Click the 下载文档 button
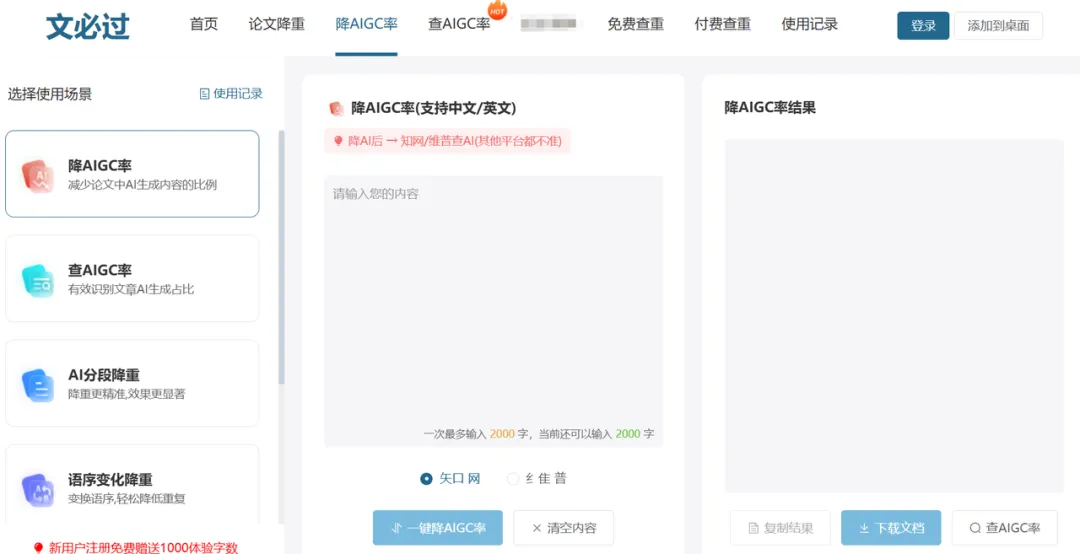 point(891,528)
